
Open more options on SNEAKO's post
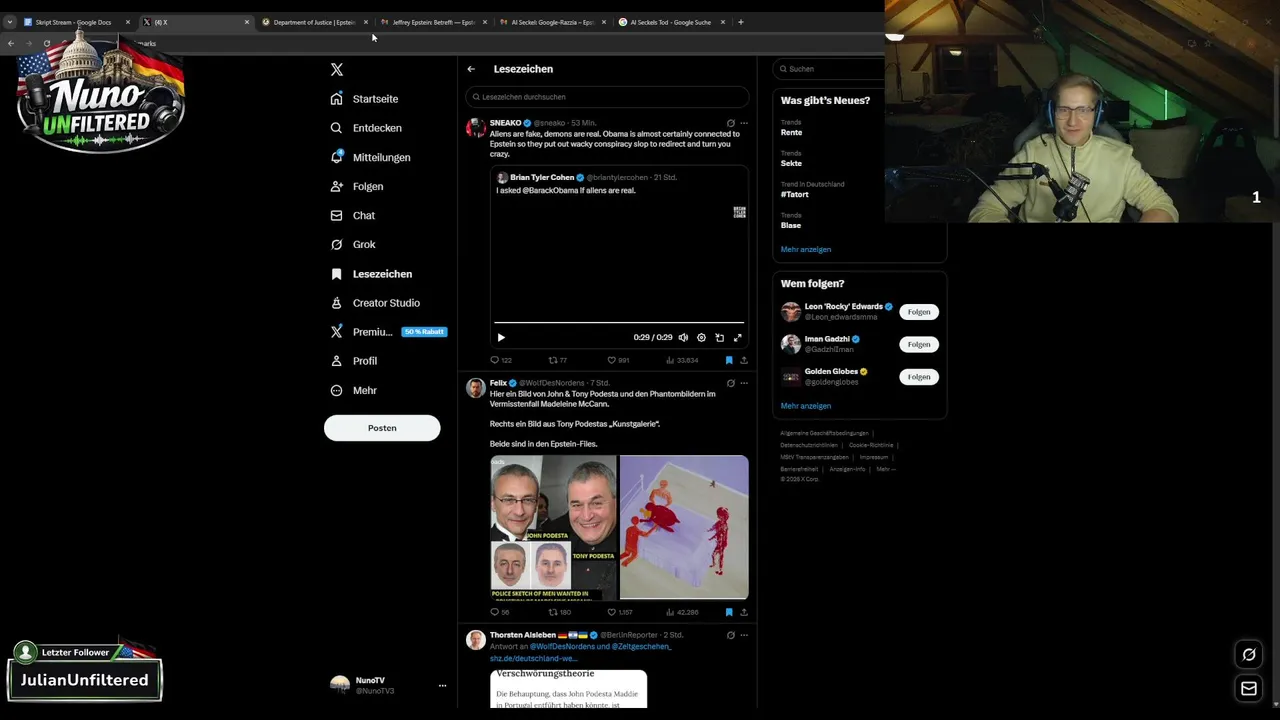[743, 123]
